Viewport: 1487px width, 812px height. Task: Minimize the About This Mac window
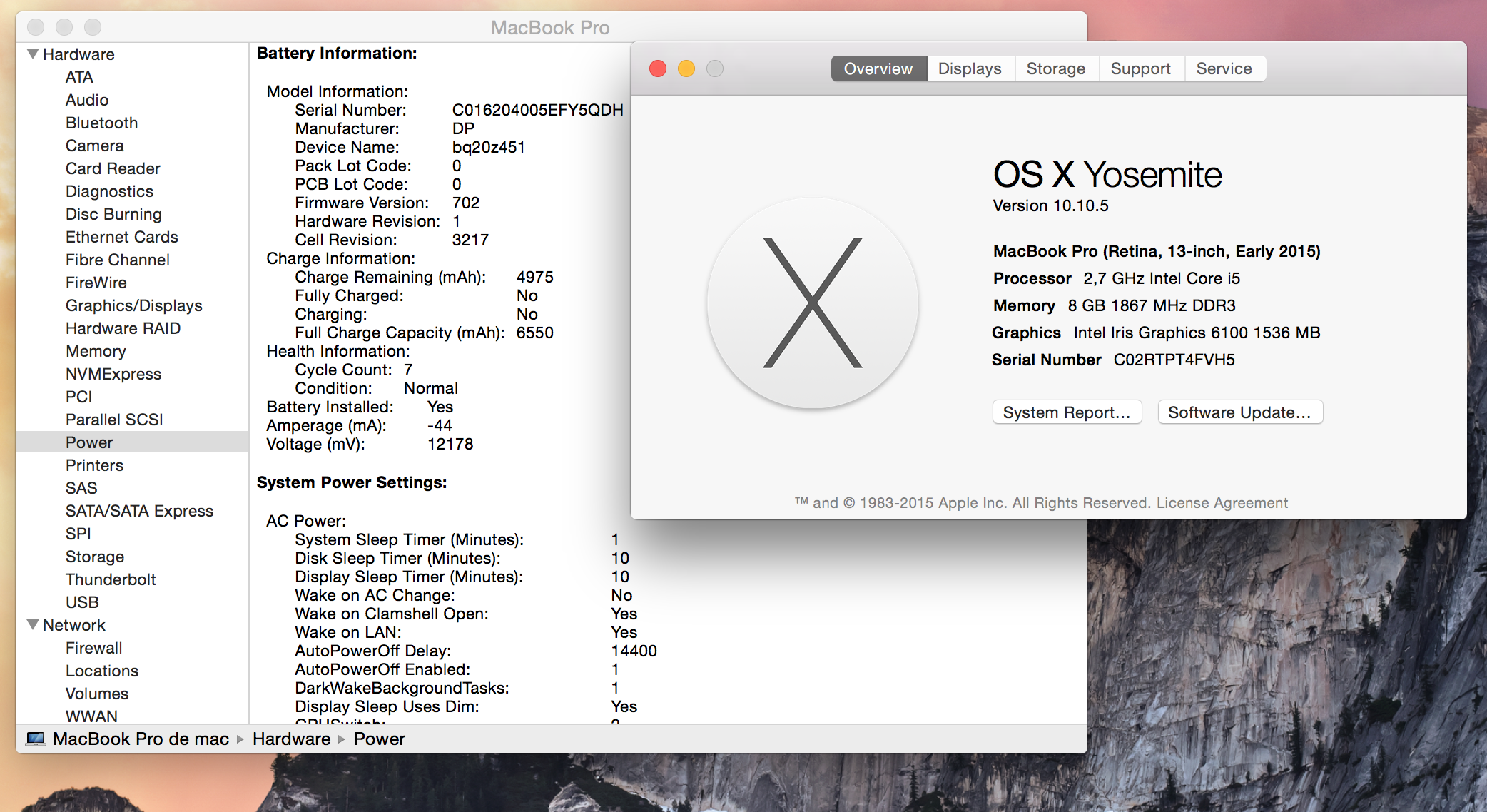[686, 68]
